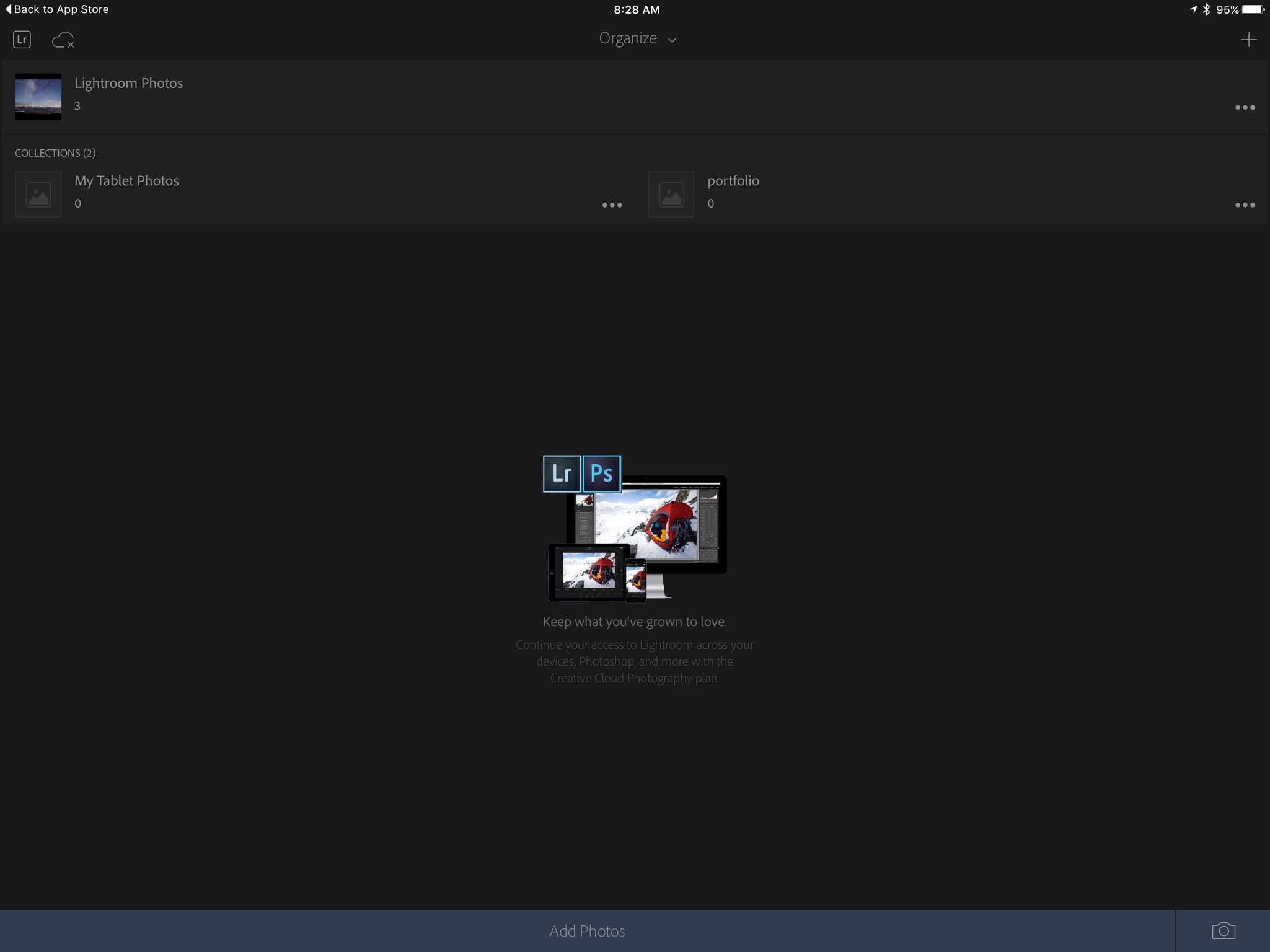Tap My Tablet Photos placeholder thumbnail
This screenshot has height=952, width=1270.
click(x=38, y=195)
